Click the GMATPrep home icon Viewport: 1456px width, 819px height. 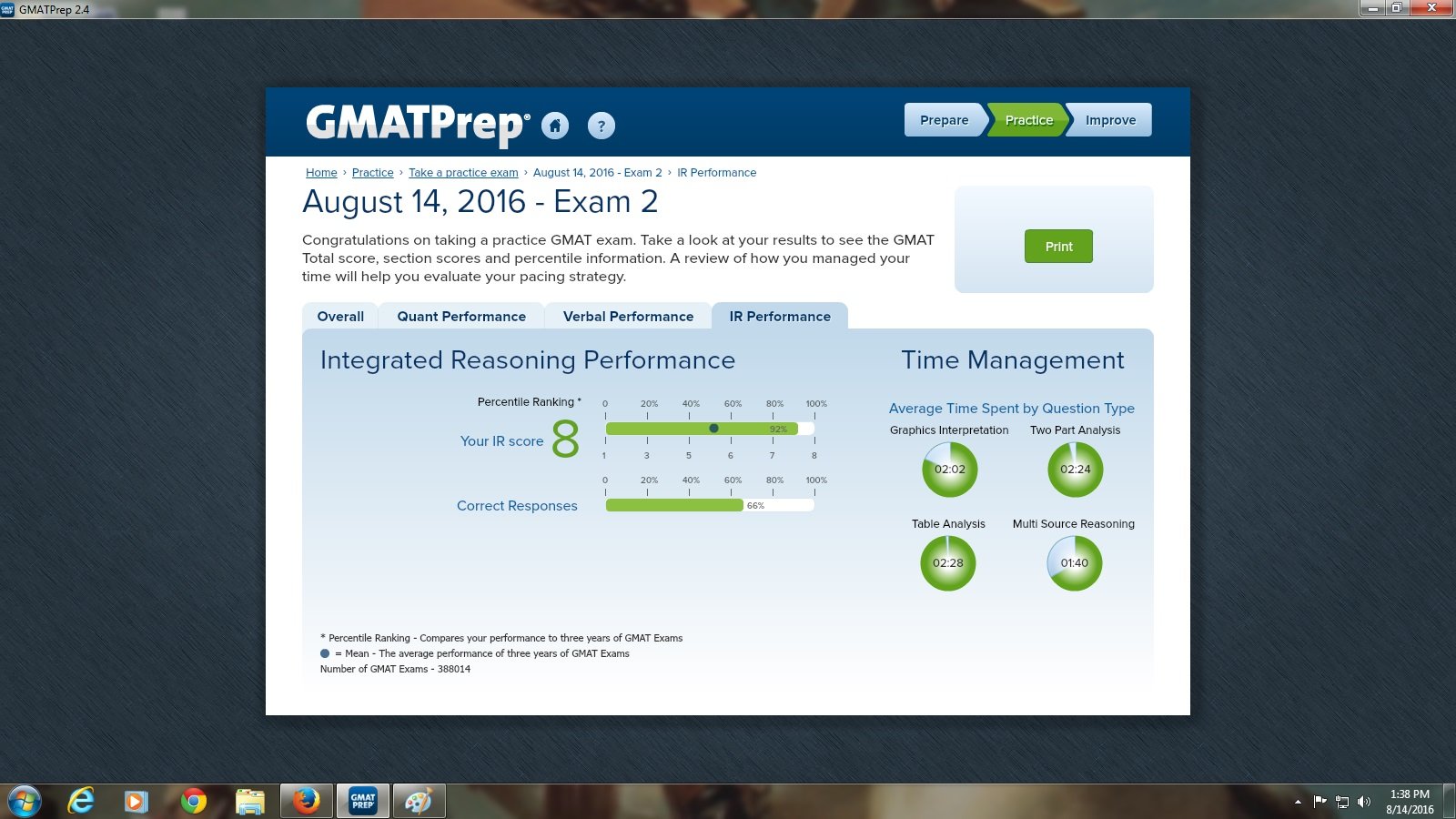click(x=556, y=126)
